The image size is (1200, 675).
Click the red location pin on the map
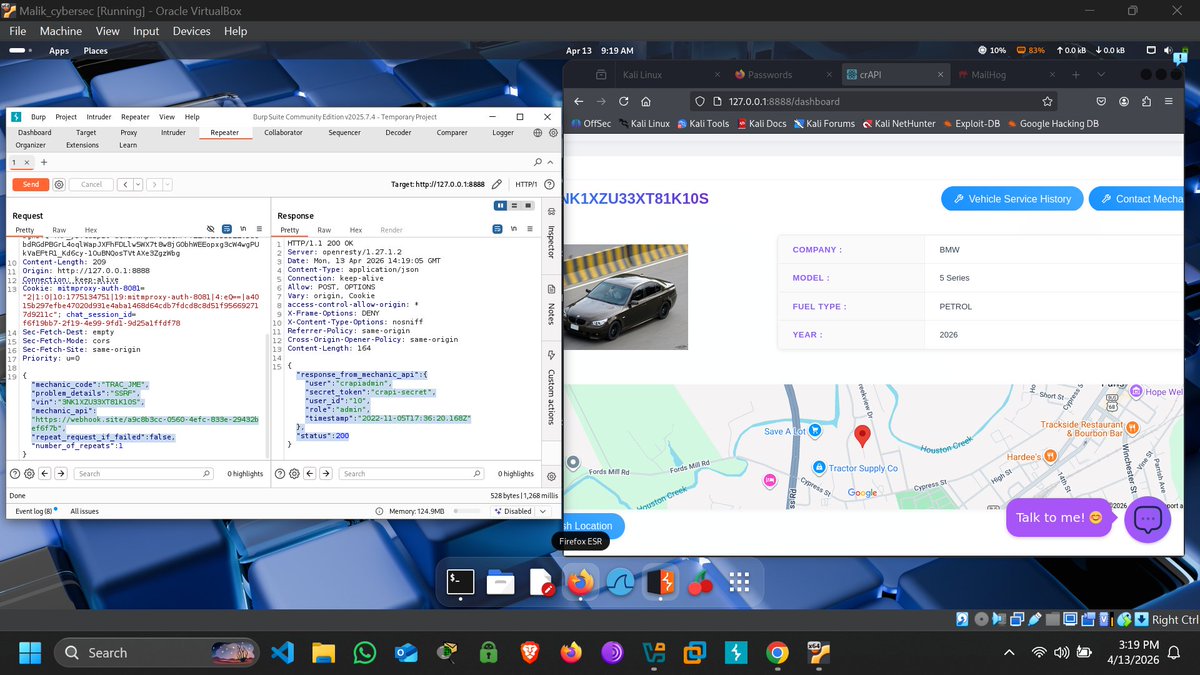[863, 436]
